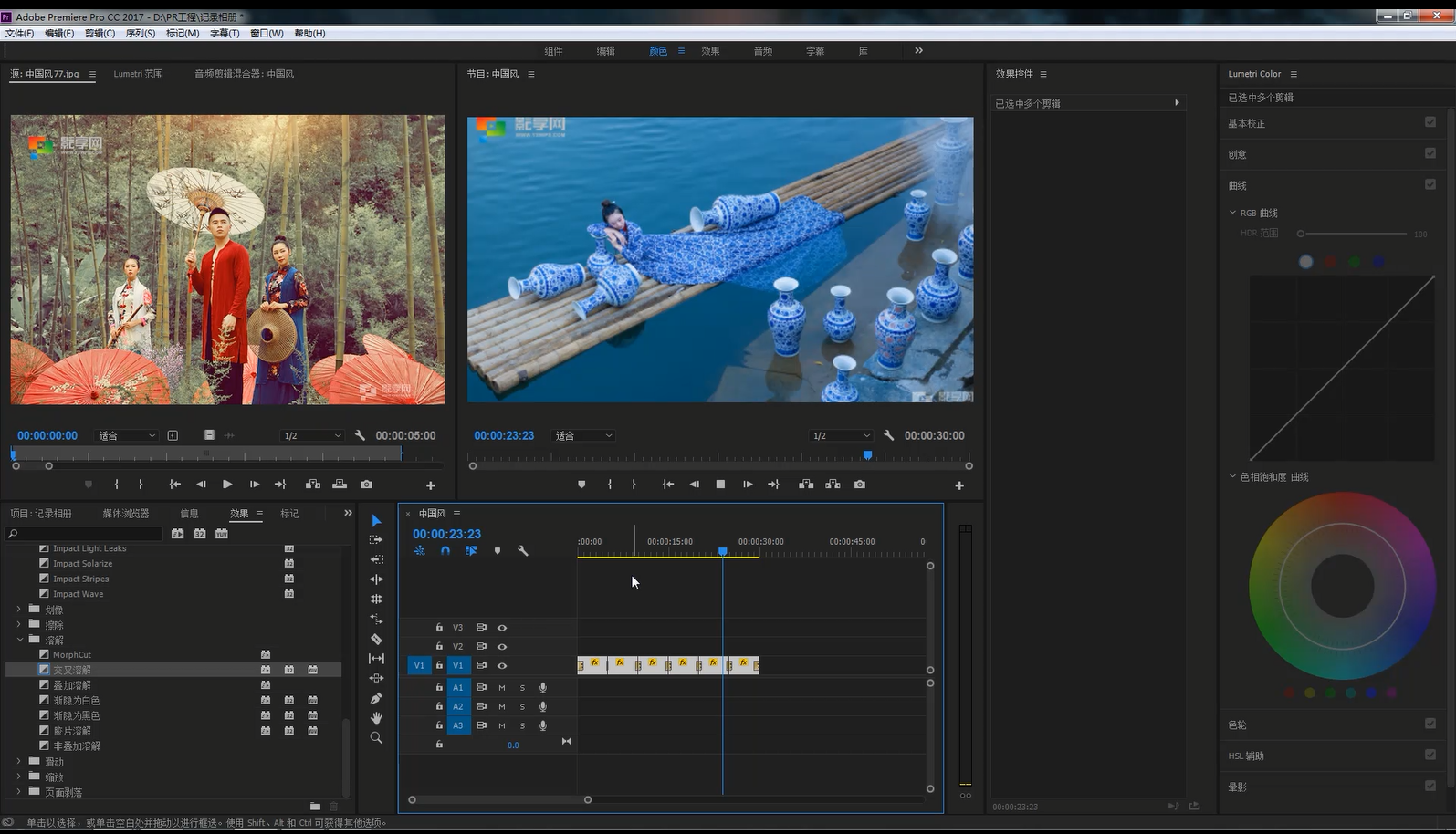Viewport: 1456px width, 834px height.
Task: Open timeline display settings wrench
Action: click(x=523, y=551)
